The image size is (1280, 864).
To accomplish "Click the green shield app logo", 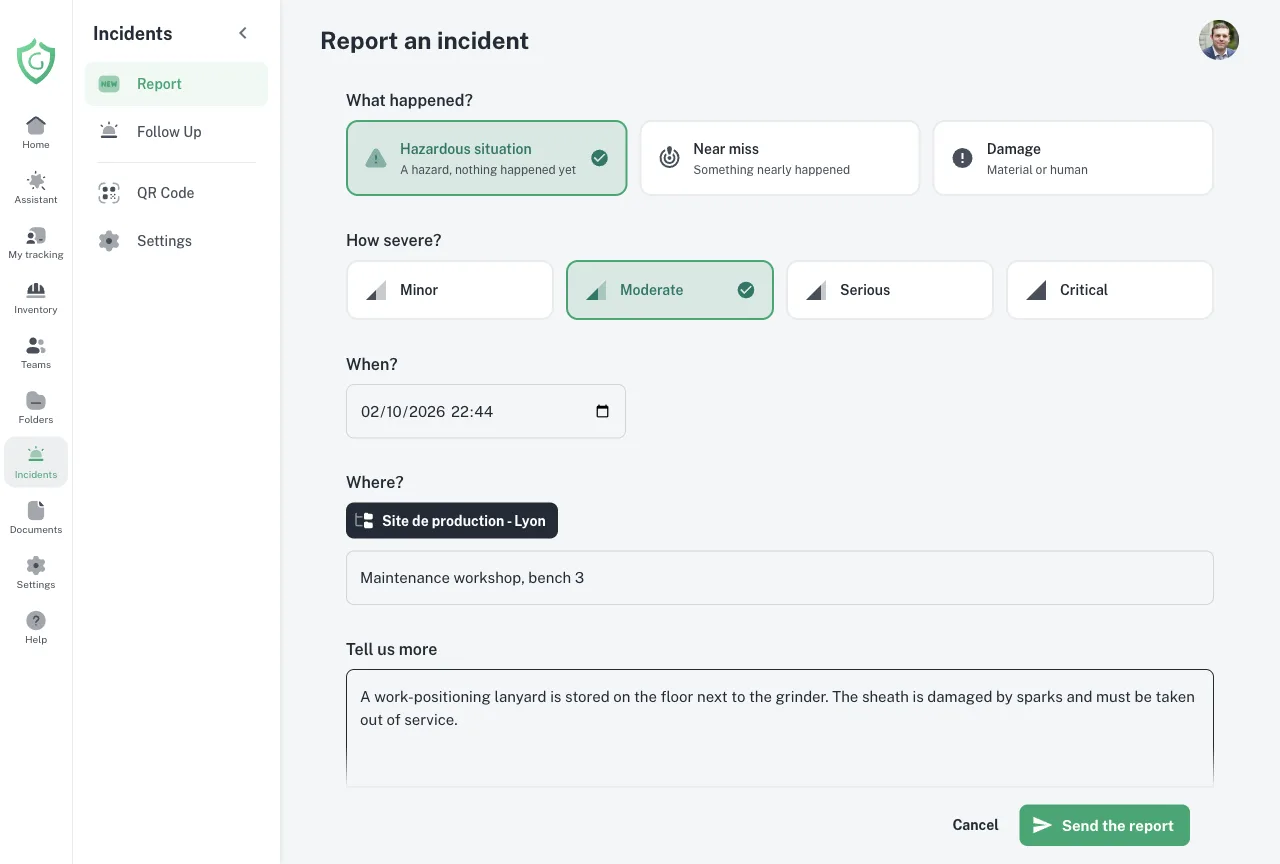I will pos(36,61).
